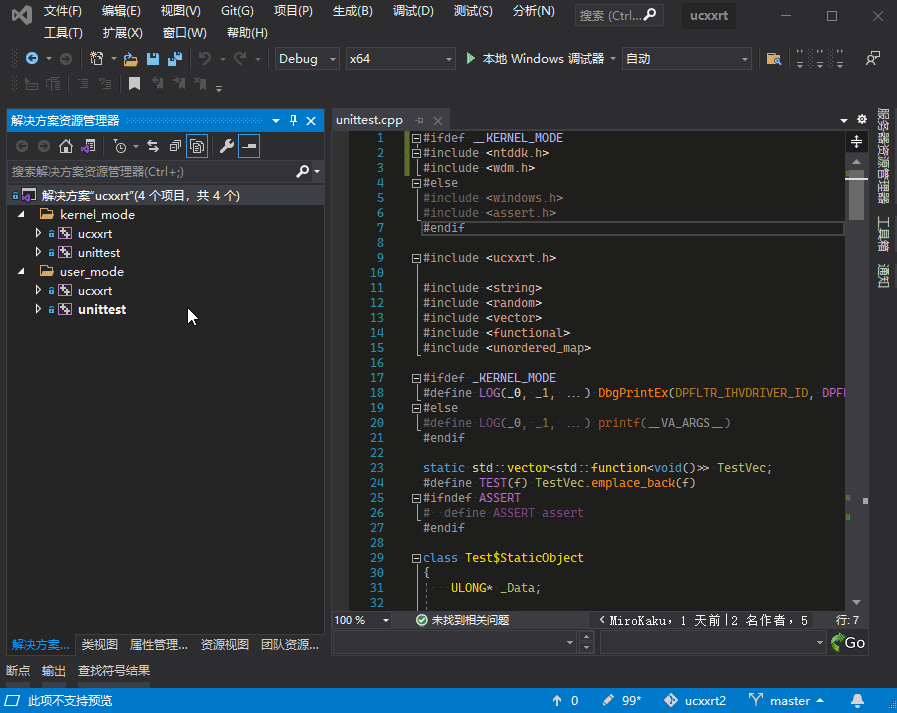Click the new project icon
This screenshot has height=713, width=897.
tap(97, 58)
